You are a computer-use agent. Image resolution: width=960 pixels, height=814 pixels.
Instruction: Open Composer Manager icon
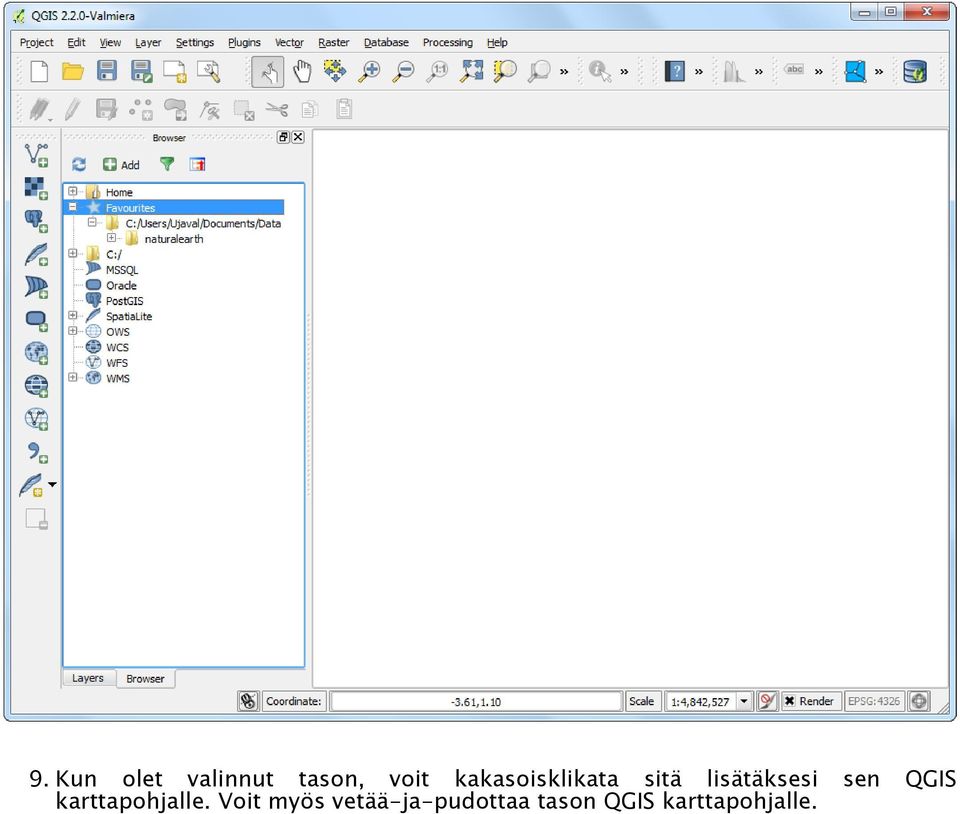click(209, 72)
